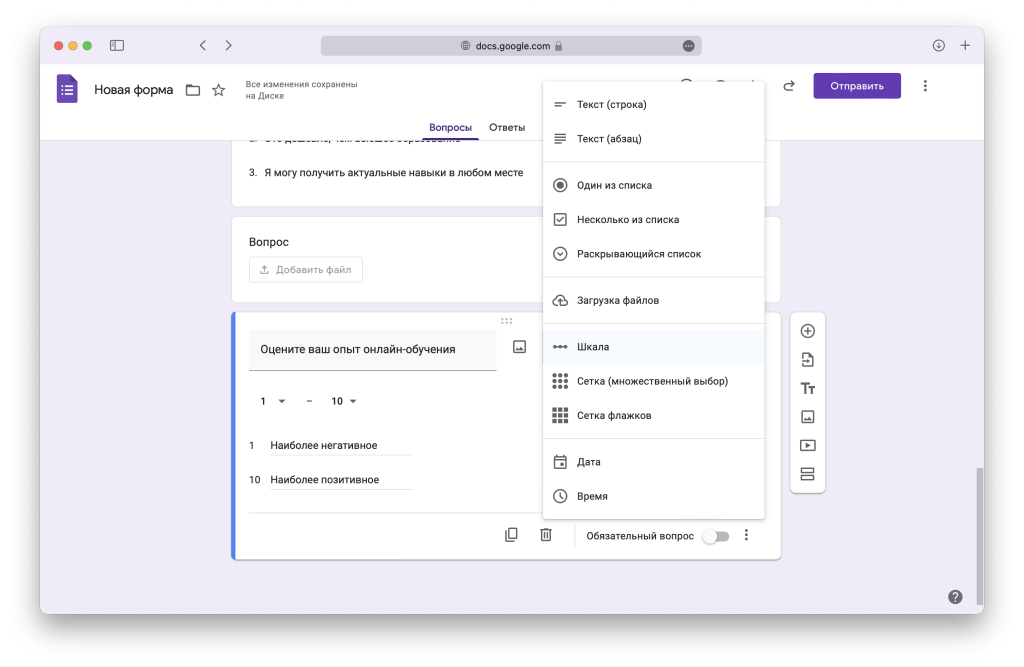Viewport: 1024px width, 667px height.
Task: Add a section from the side toolbar
Action: click(x=807, y=474)
